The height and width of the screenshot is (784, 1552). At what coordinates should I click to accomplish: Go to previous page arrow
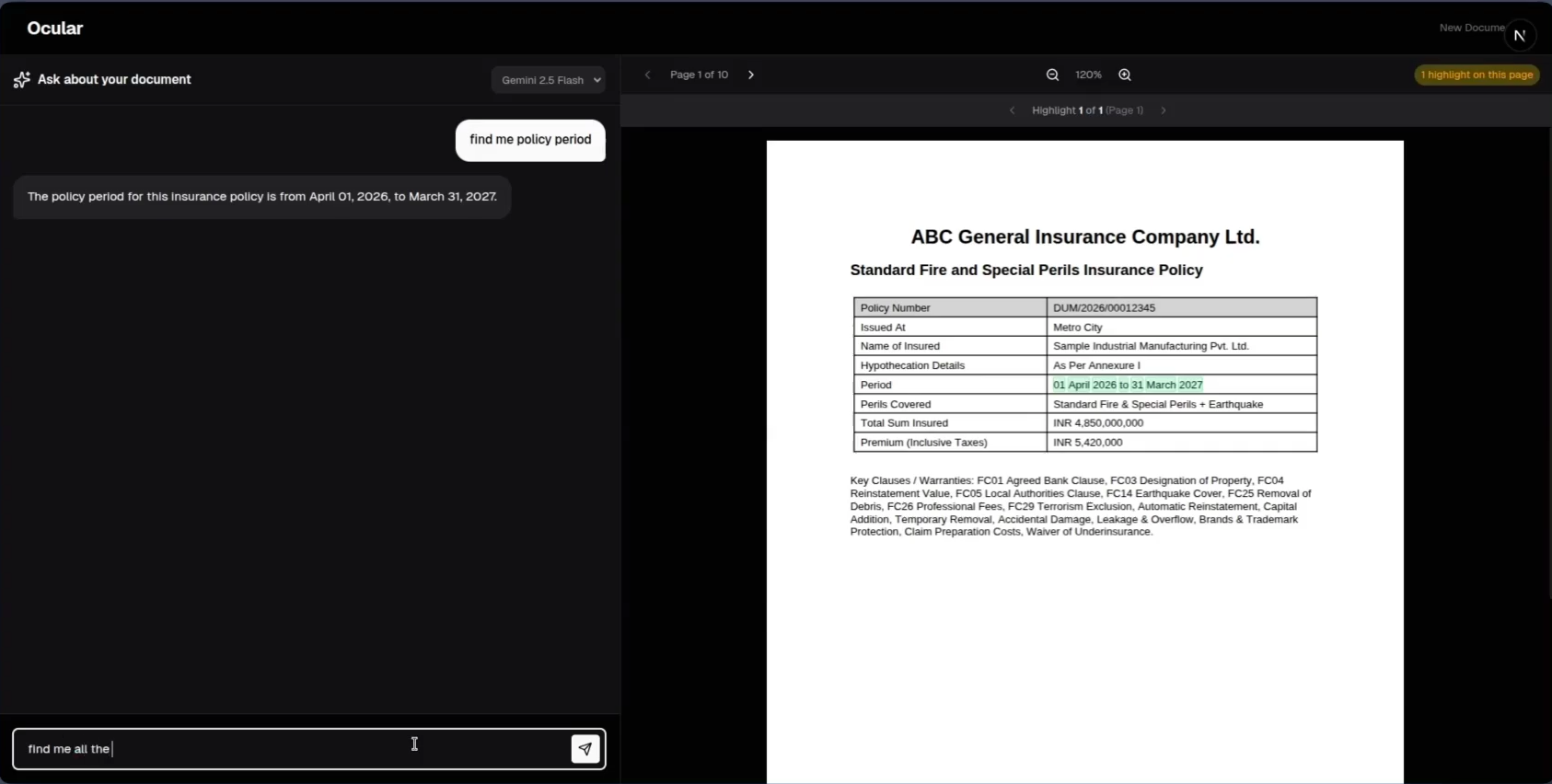point(648,75)
